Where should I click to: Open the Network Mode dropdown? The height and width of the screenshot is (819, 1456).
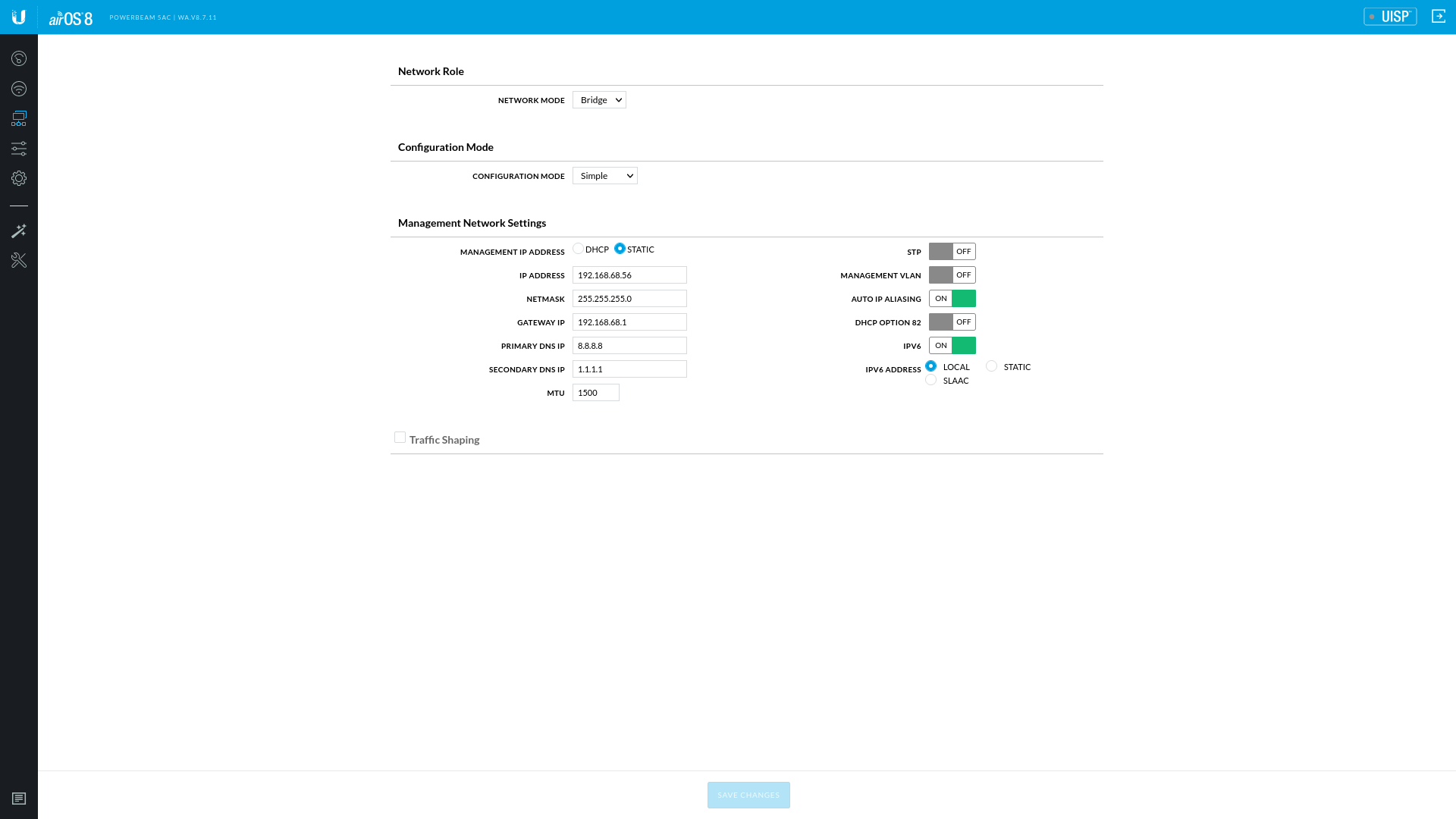click(x=599, y=100)
